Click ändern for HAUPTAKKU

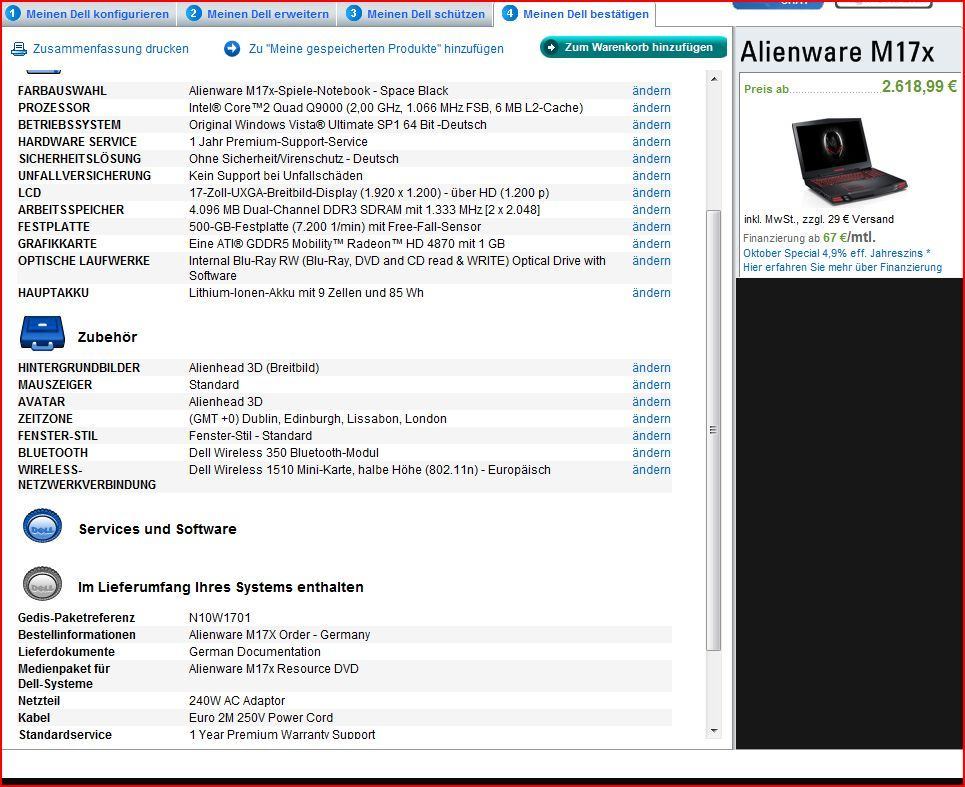(651, 293)
